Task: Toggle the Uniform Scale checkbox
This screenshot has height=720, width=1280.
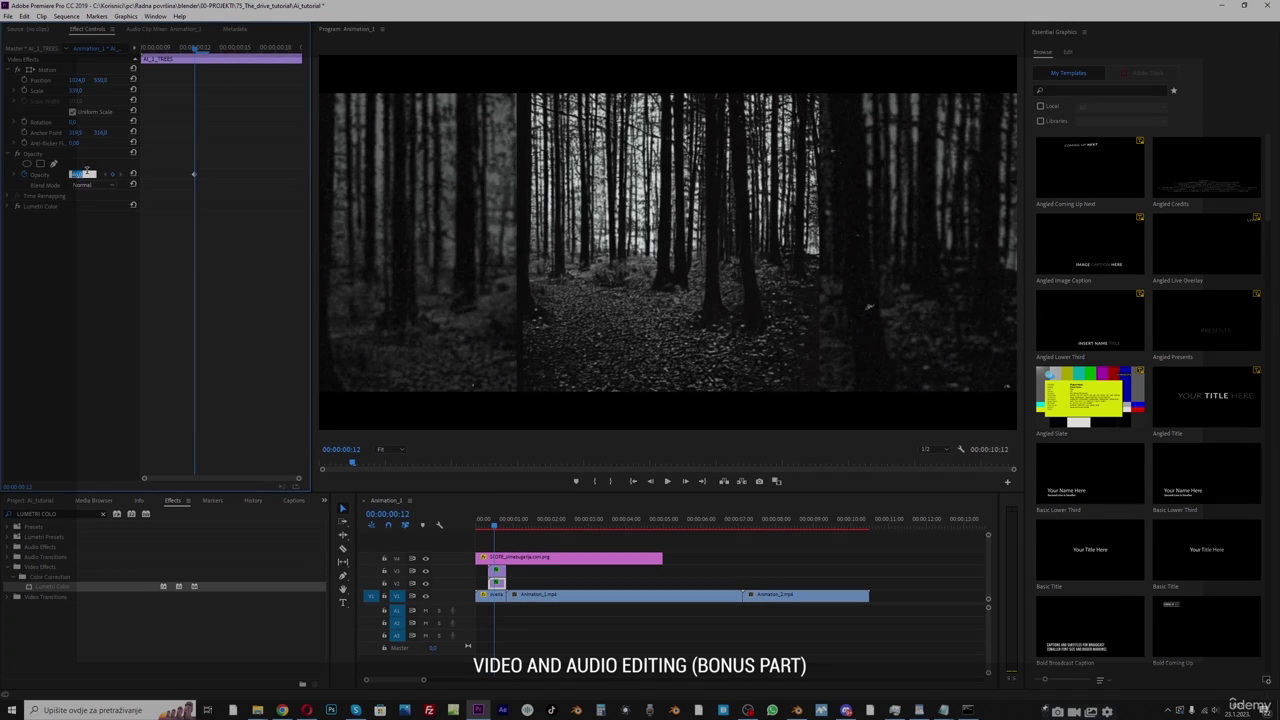Action: 72,112
